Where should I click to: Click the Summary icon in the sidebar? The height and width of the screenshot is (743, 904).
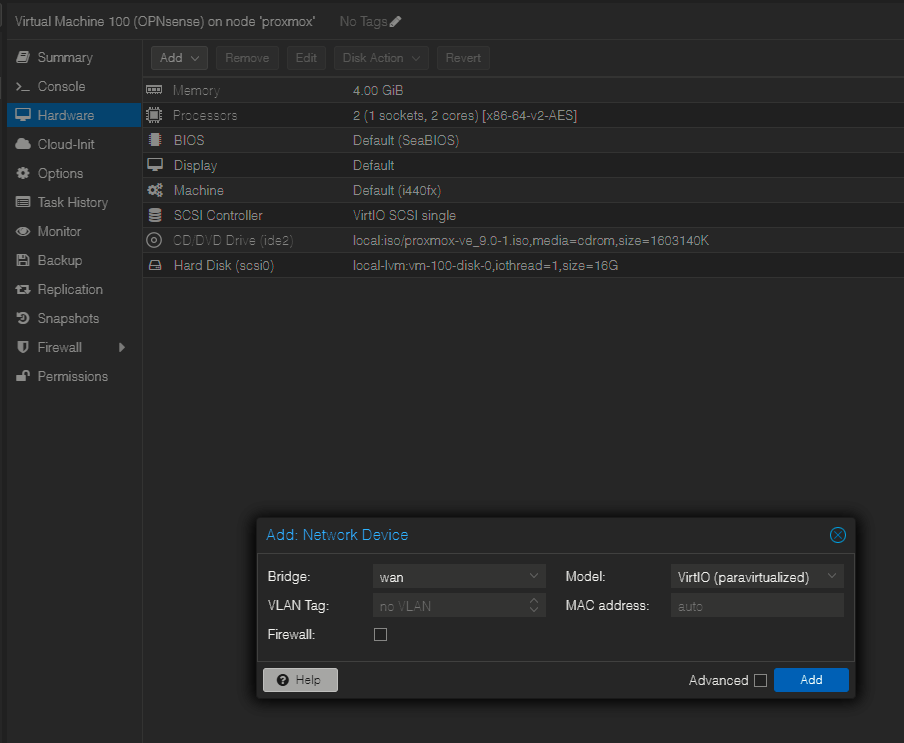coord(23,57)
